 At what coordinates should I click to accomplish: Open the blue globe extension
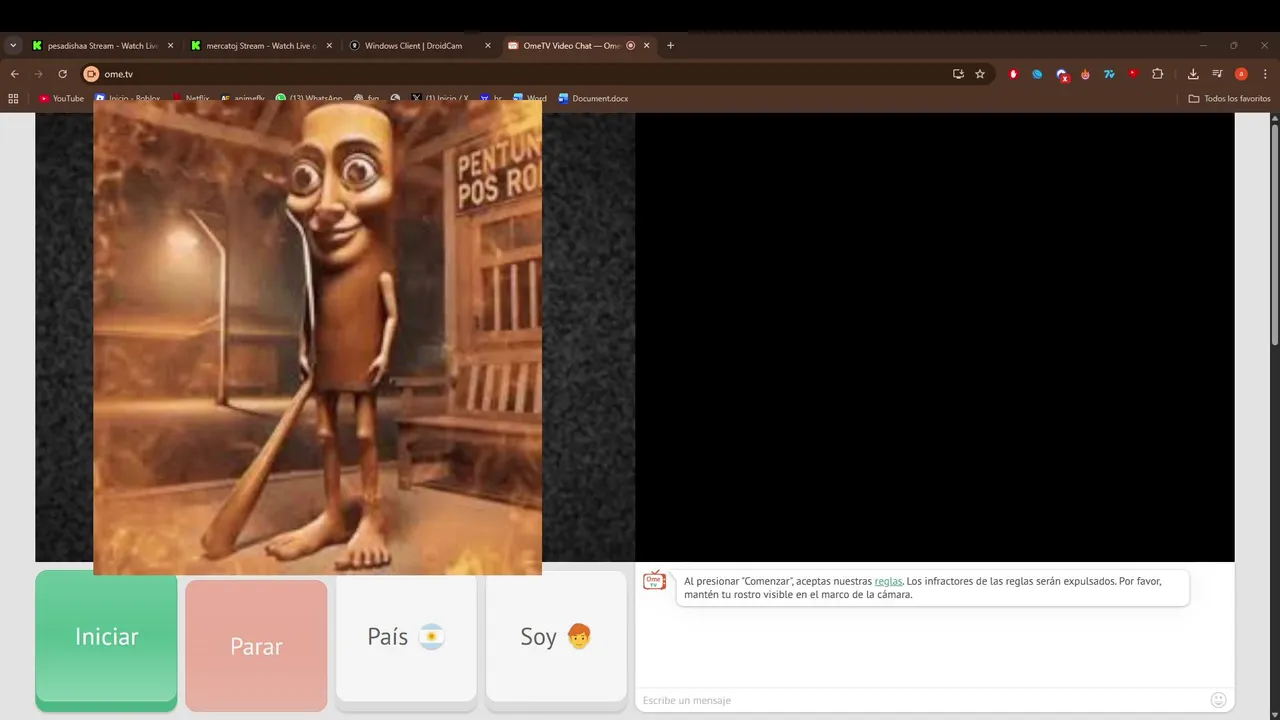coord(1037,74)
